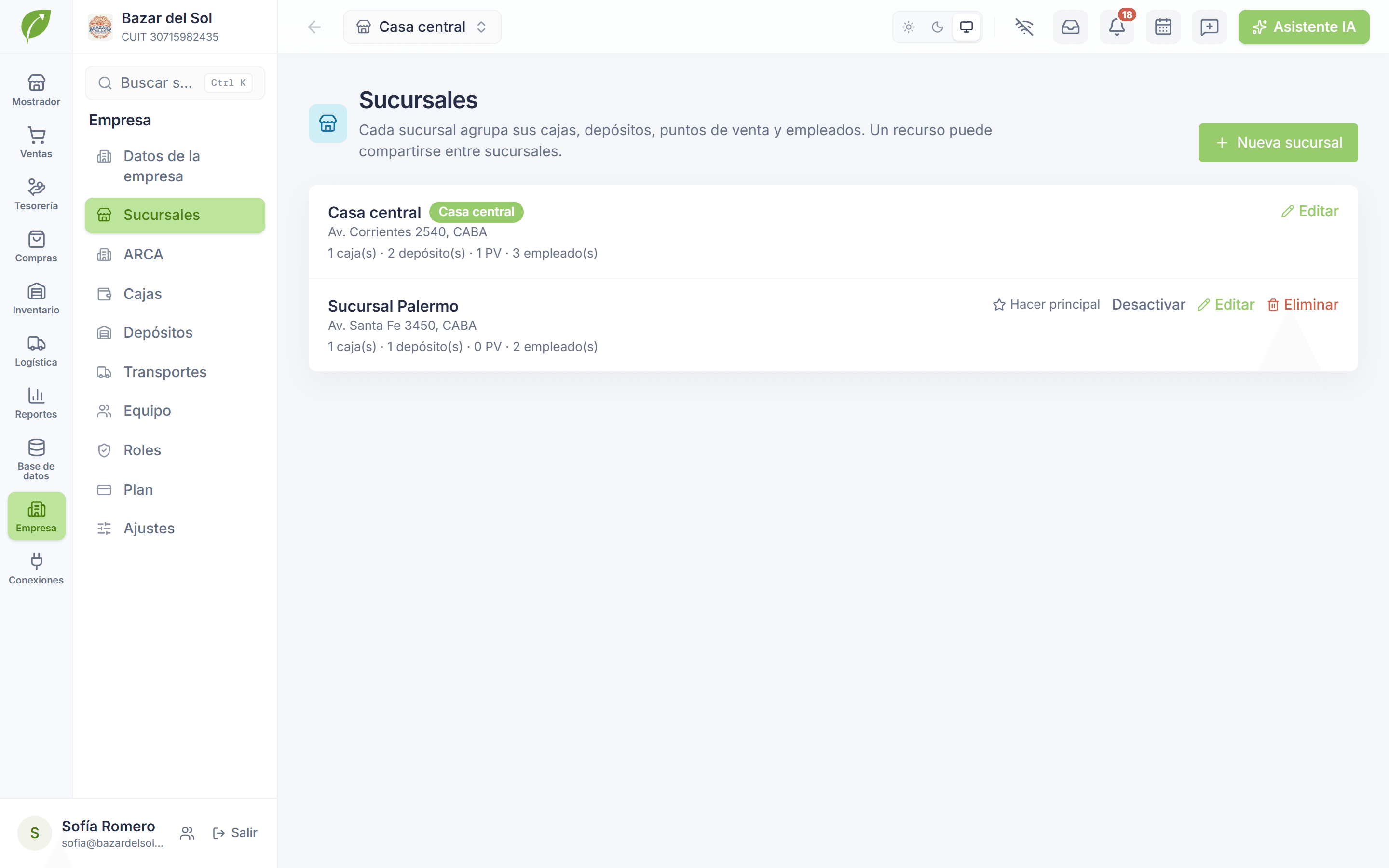Open the Conexiones plug section
Image resolution: width=1389 pixels, height=868 pixels.
coord(36,569)
